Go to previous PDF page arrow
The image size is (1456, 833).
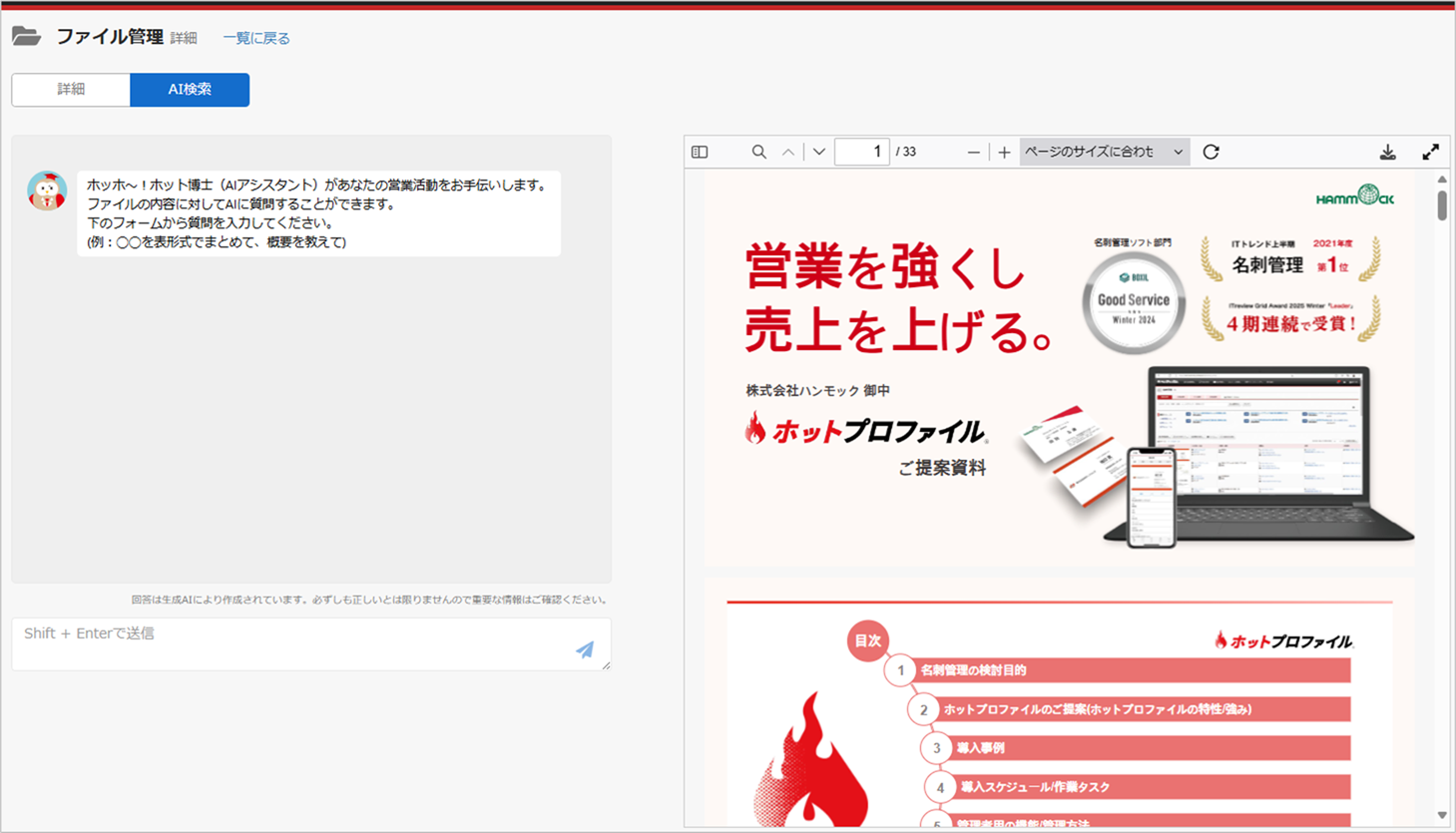click(788, 152)
